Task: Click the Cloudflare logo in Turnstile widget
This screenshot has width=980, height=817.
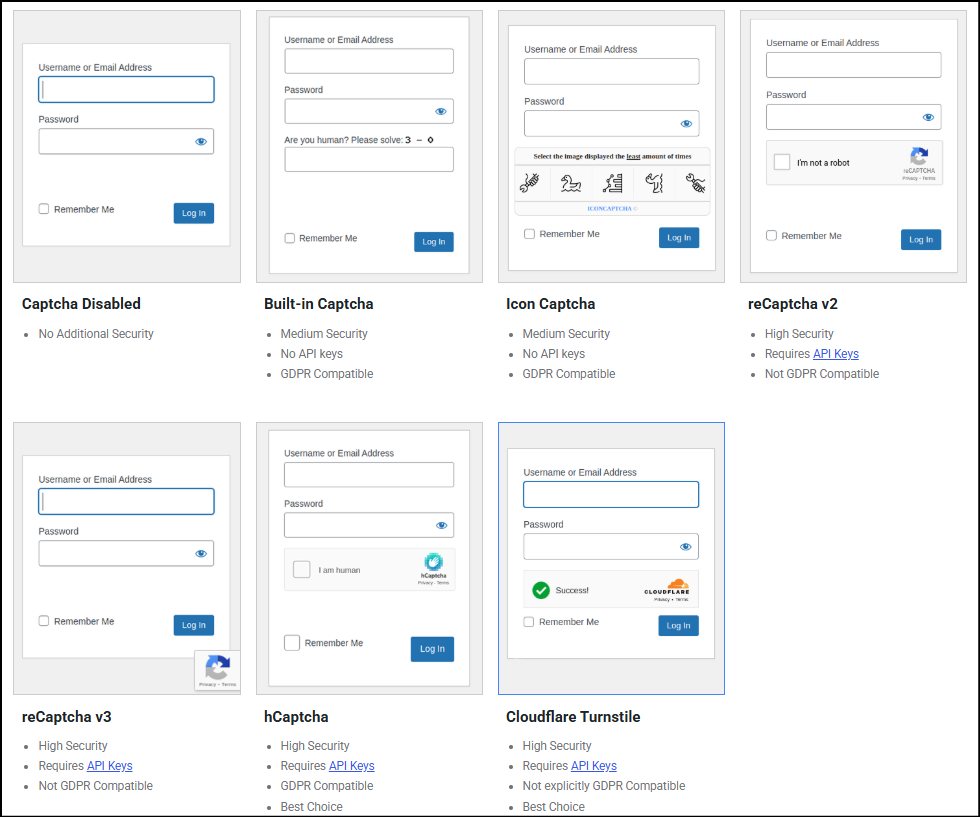Action: [x=667, y=588]
